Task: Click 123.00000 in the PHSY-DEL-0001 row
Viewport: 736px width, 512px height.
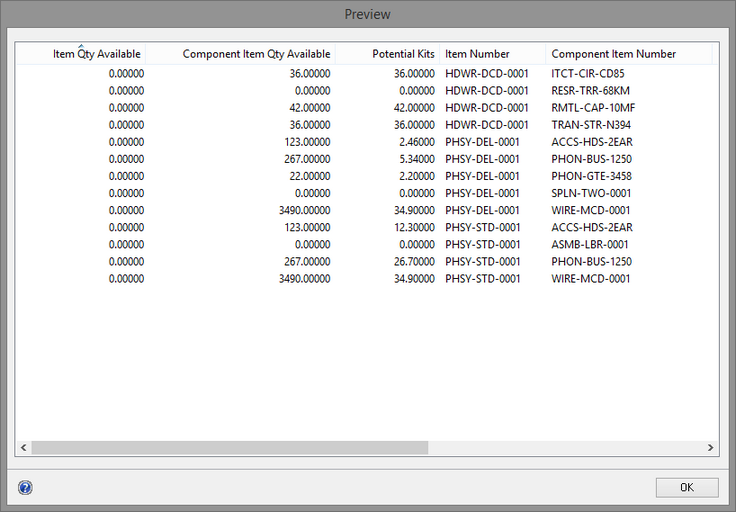Action: 307,142
